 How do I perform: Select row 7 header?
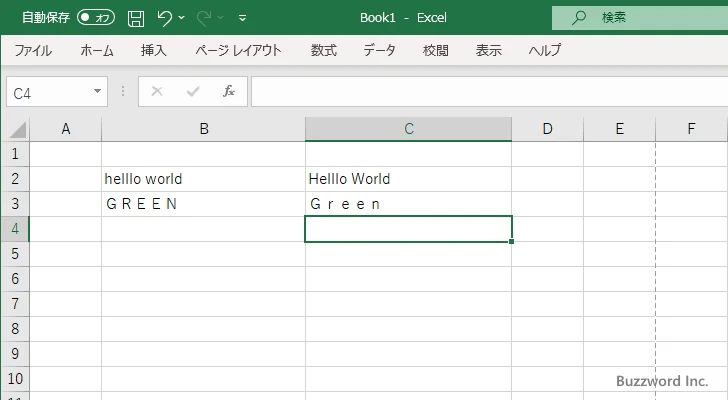(15, 304)
